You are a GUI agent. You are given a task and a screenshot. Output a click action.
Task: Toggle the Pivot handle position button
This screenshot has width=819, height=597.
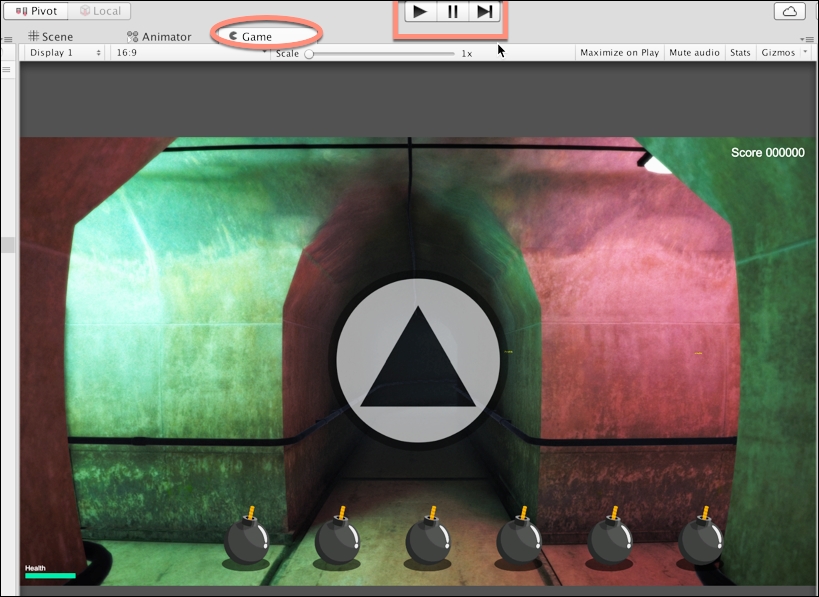[36, 11]
